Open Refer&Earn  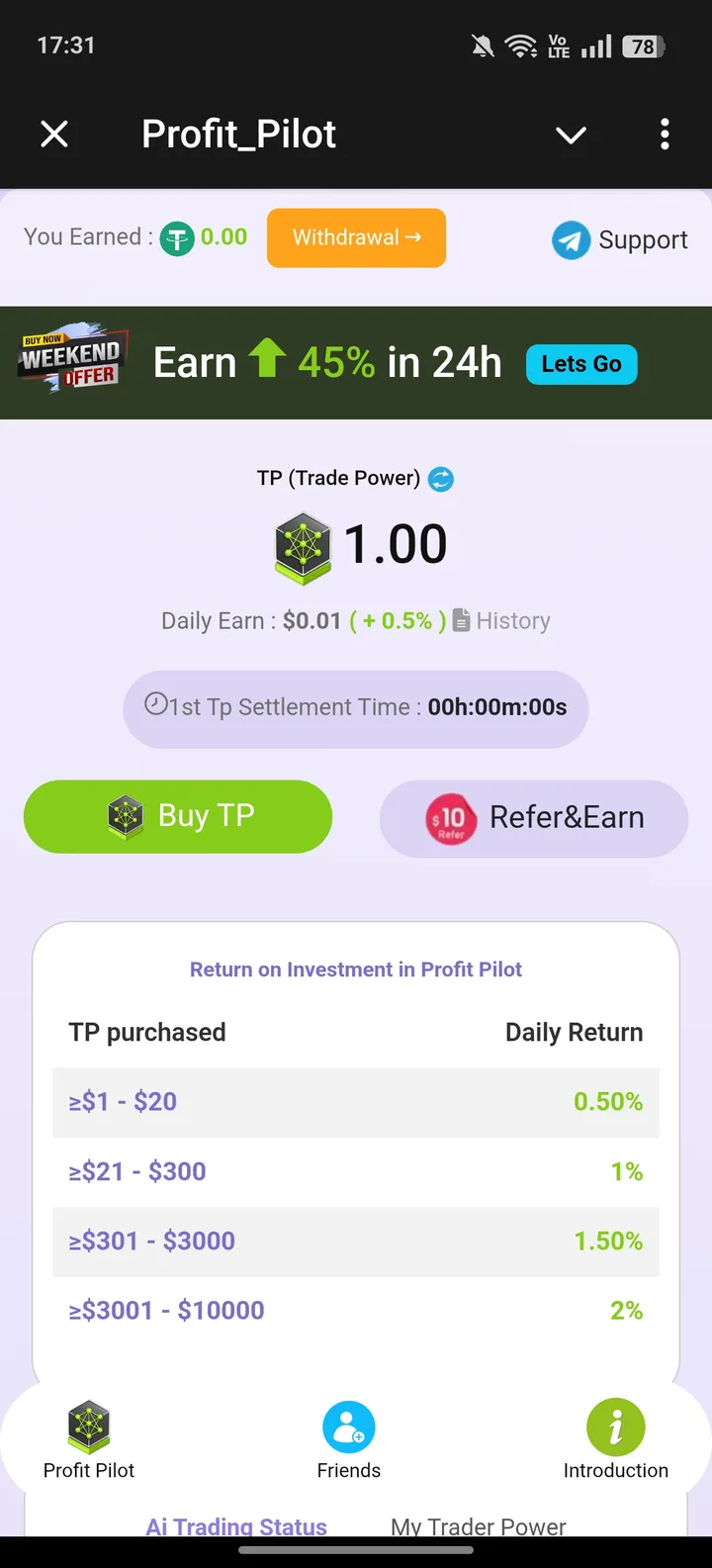point(533,817)
